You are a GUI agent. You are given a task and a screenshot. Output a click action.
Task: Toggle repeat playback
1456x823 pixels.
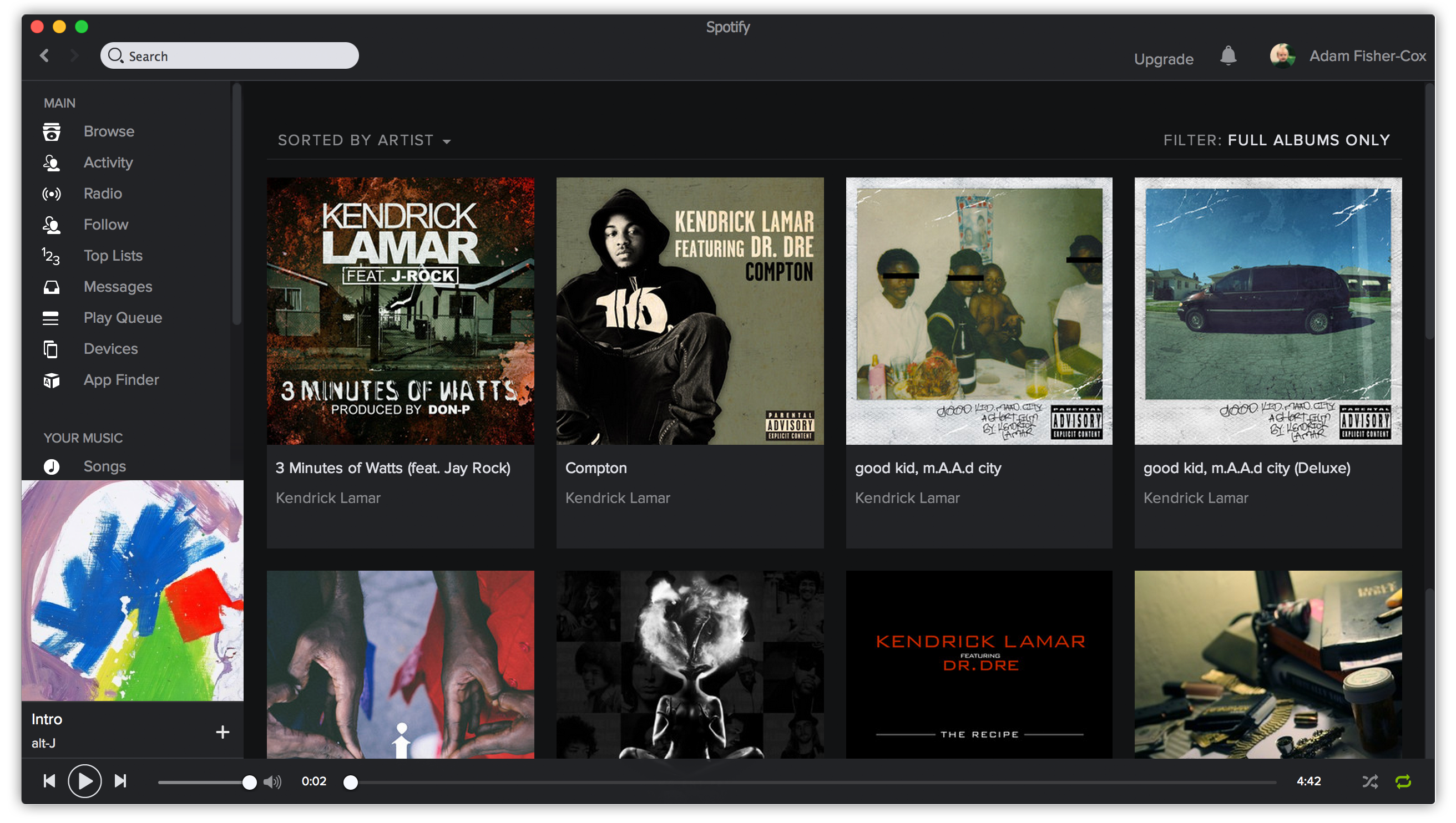(1403, 782)
